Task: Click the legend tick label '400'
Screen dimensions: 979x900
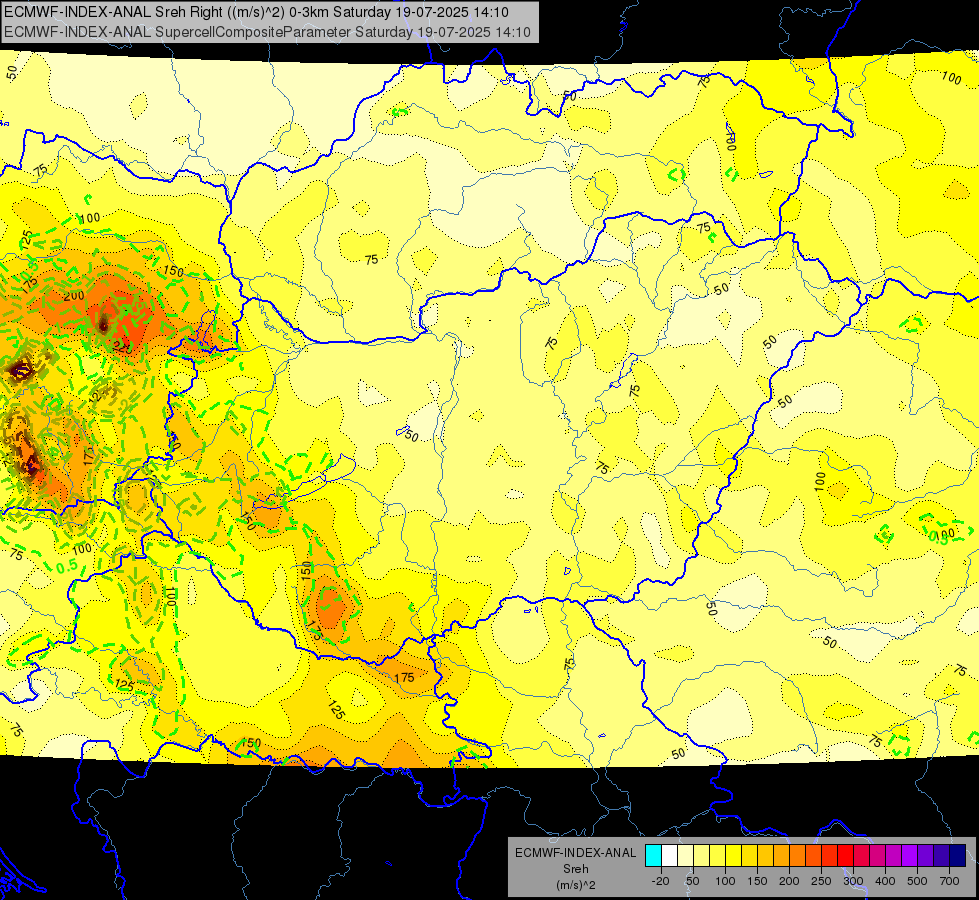Action: 885,881
